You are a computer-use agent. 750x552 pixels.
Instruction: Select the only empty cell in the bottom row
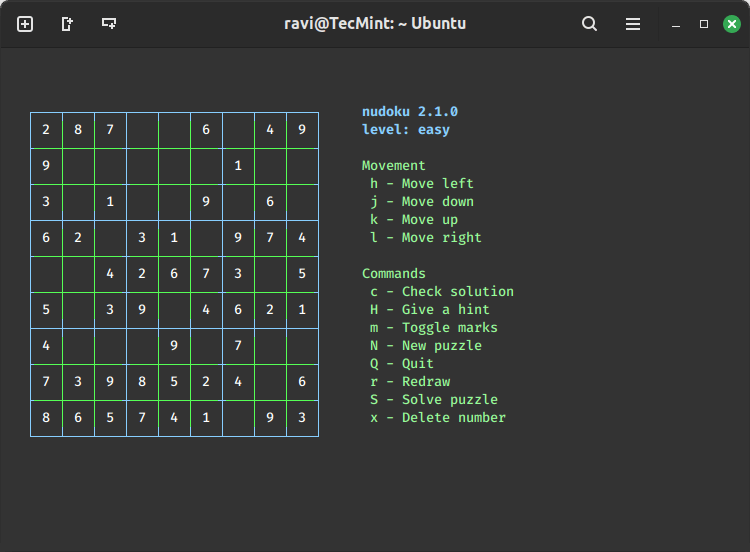pos(238,418)
